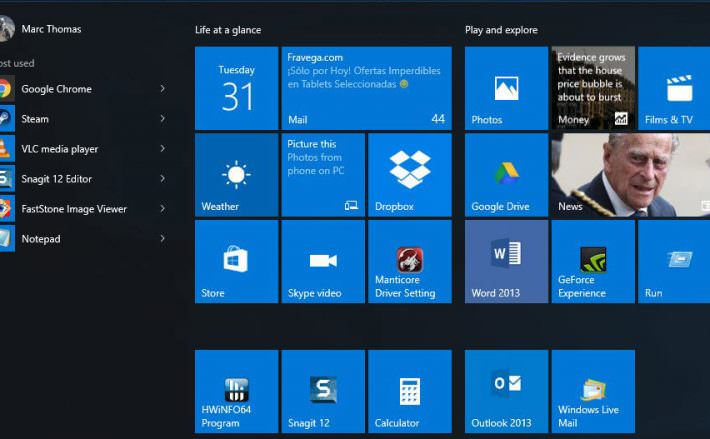710x439 pixels.
Task: Click the Mail unread count 44
Action: pos(438,119)
